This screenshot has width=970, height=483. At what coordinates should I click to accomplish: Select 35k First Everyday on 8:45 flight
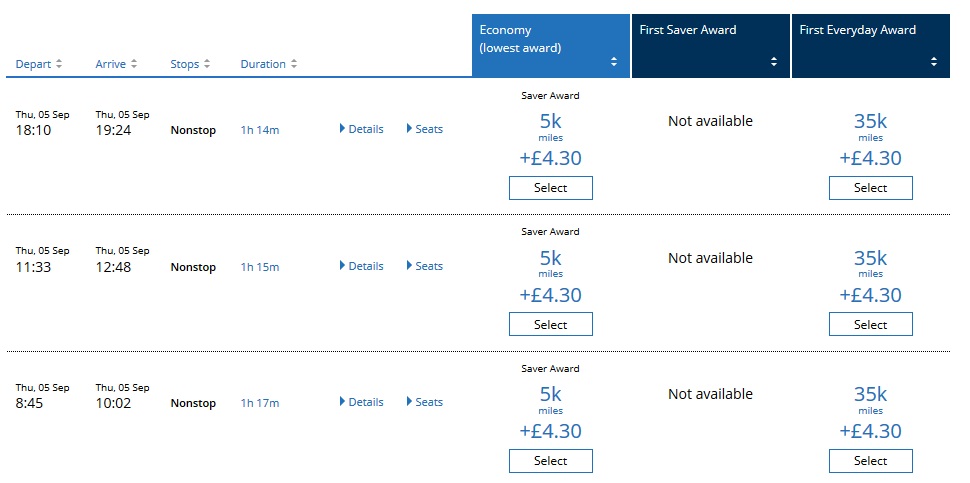870,461
